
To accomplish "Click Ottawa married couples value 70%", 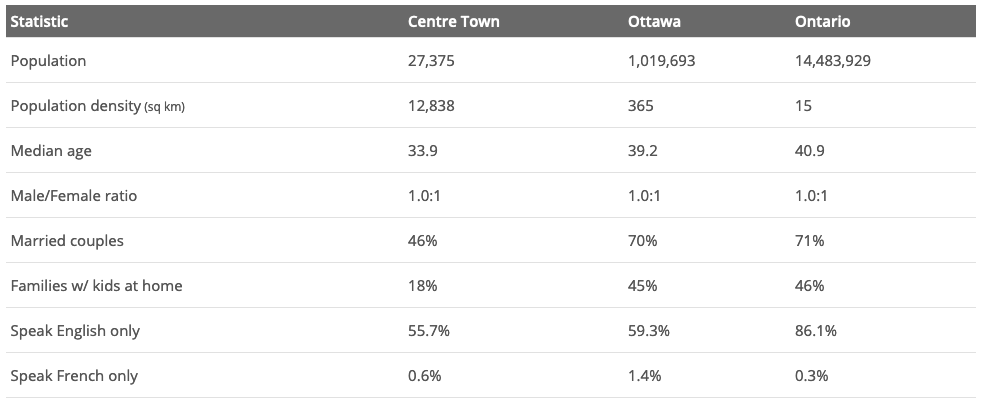I will [x=643, y=241].
